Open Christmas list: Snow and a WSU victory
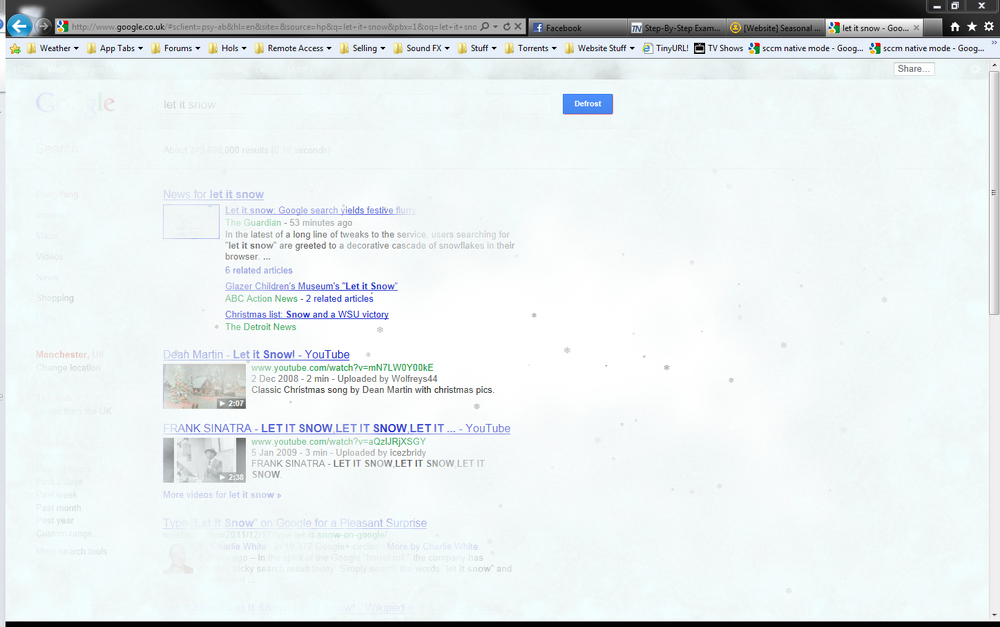 (x=307, y=314)
